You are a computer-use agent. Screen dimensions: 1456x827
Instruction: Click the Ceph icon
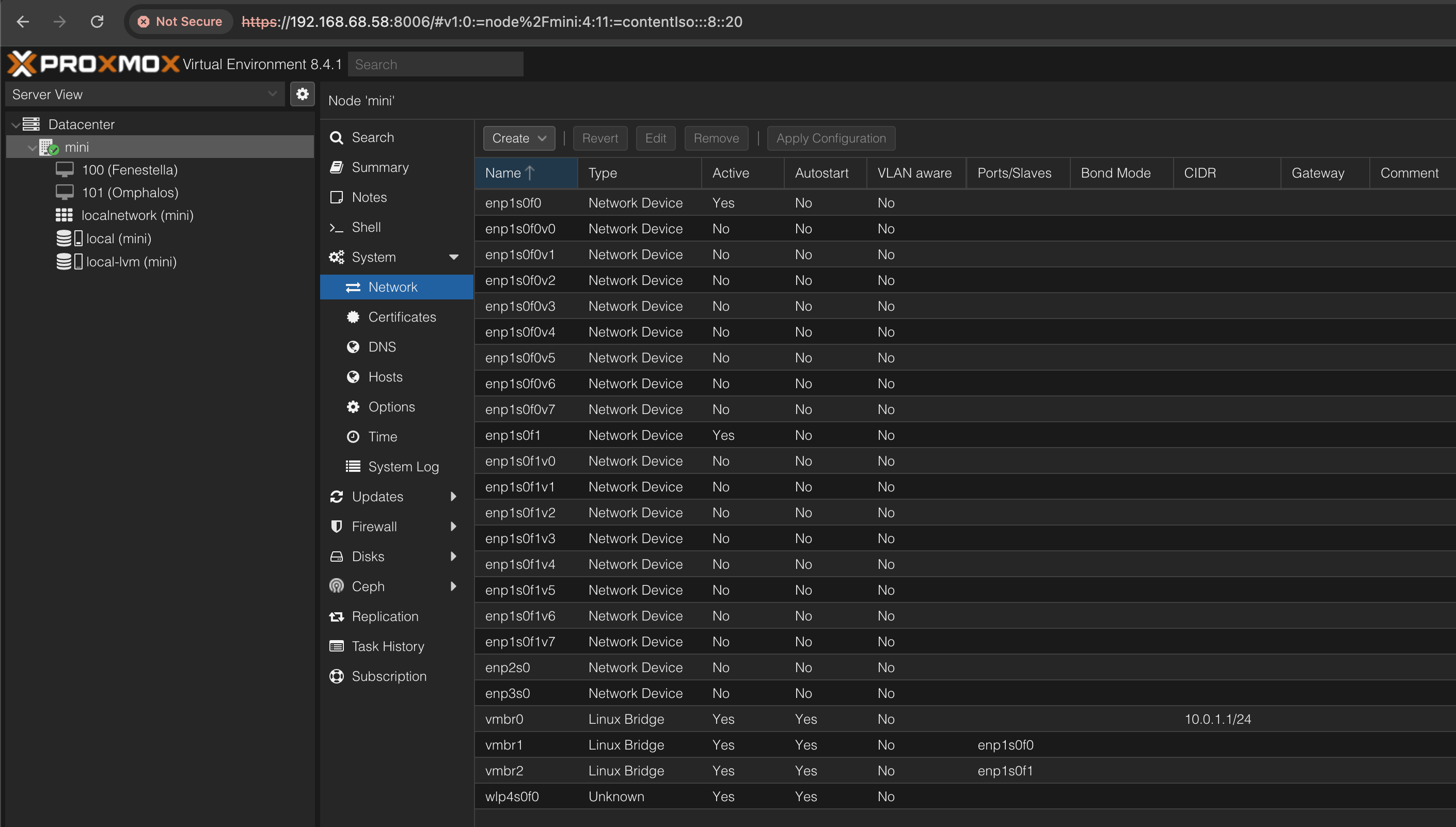coord(336,586)
